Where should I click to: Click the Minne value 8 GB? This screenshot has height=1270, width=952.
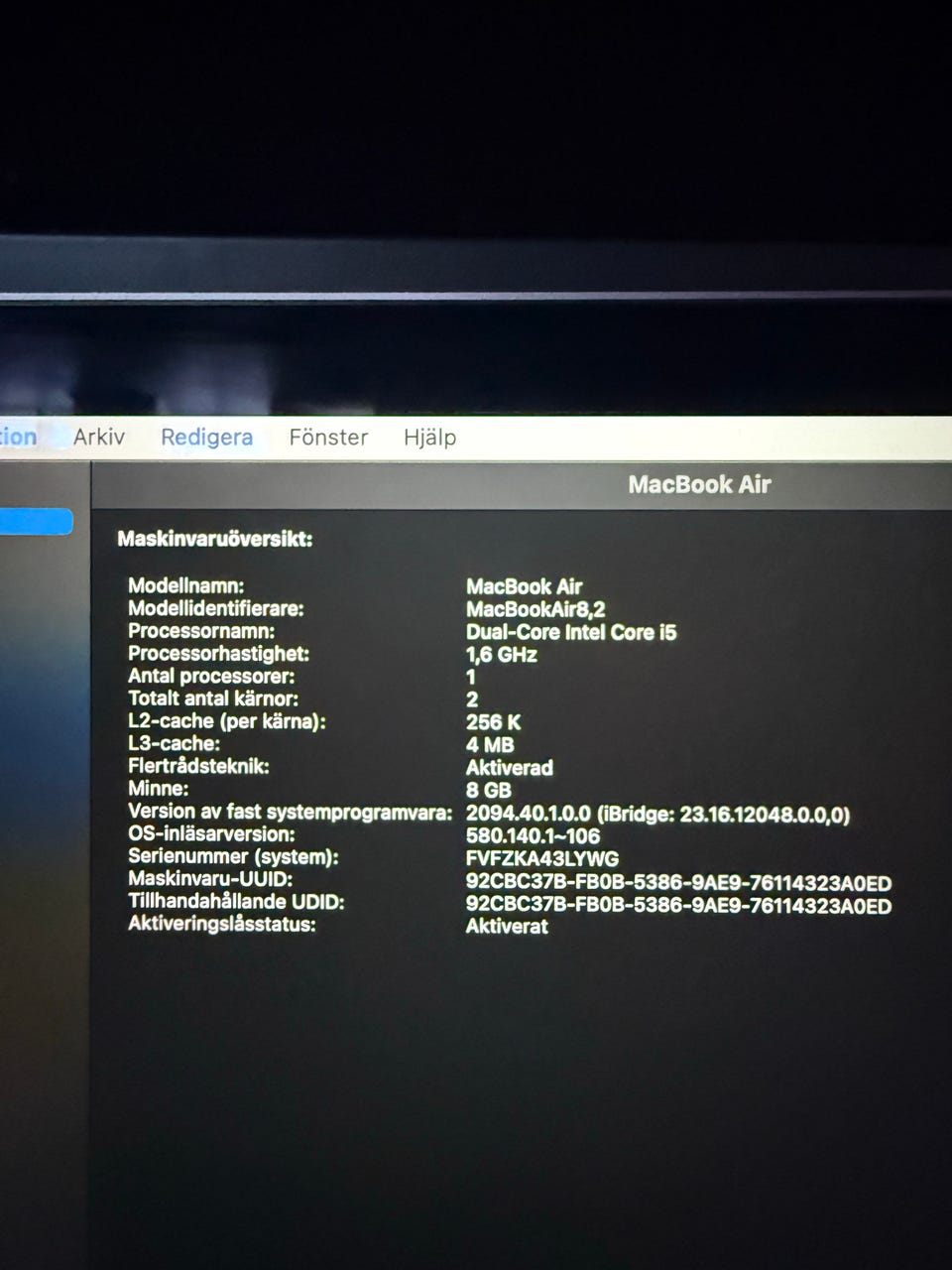point(489,790)
